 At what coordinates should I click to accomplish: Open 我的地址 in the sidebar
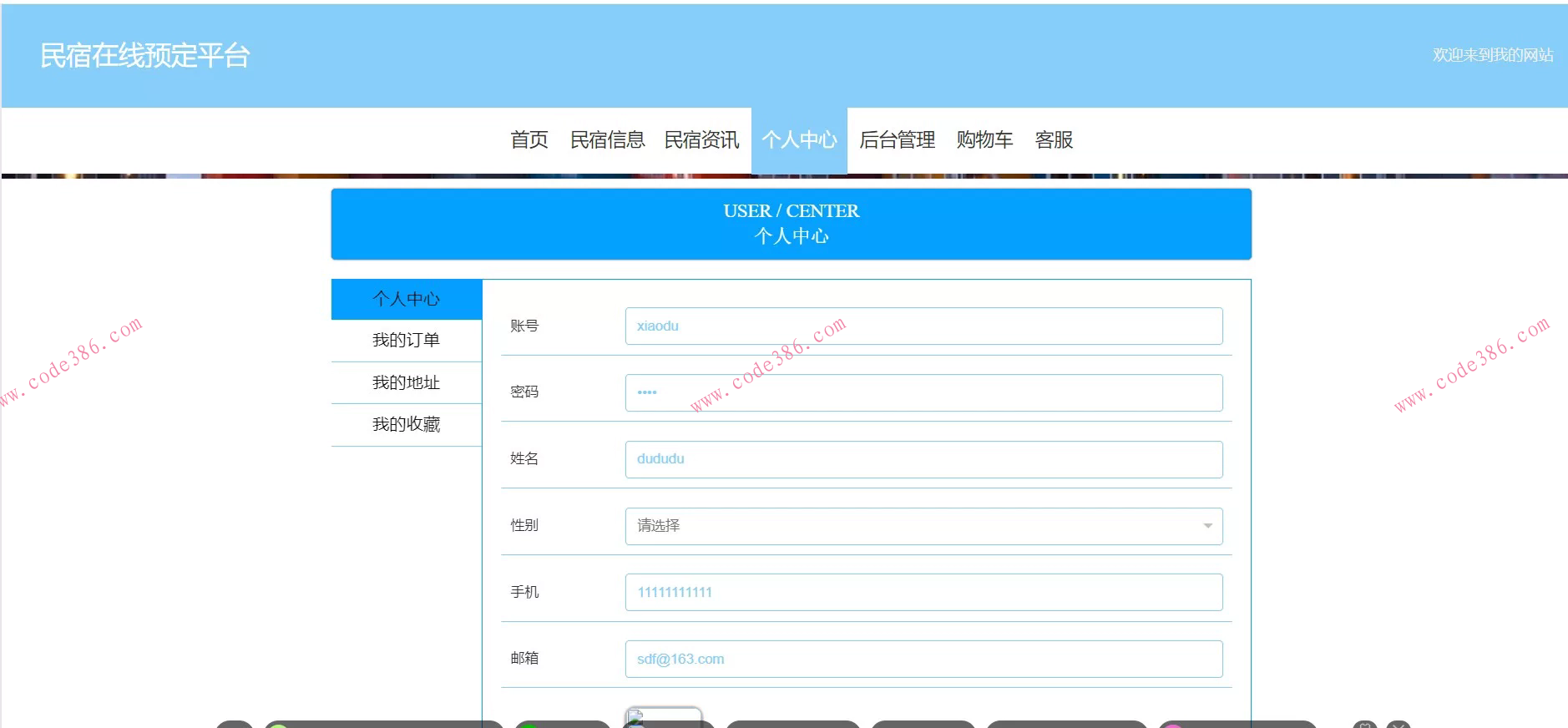coord(407,382)
